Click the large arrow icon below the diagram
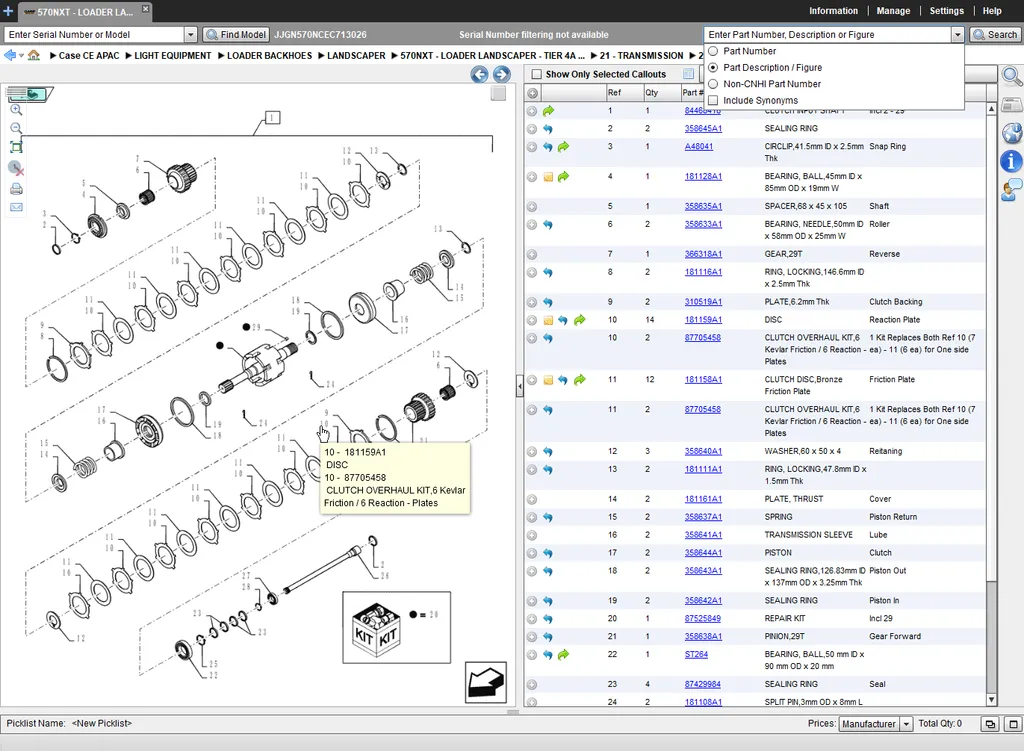 coord(486,682)
